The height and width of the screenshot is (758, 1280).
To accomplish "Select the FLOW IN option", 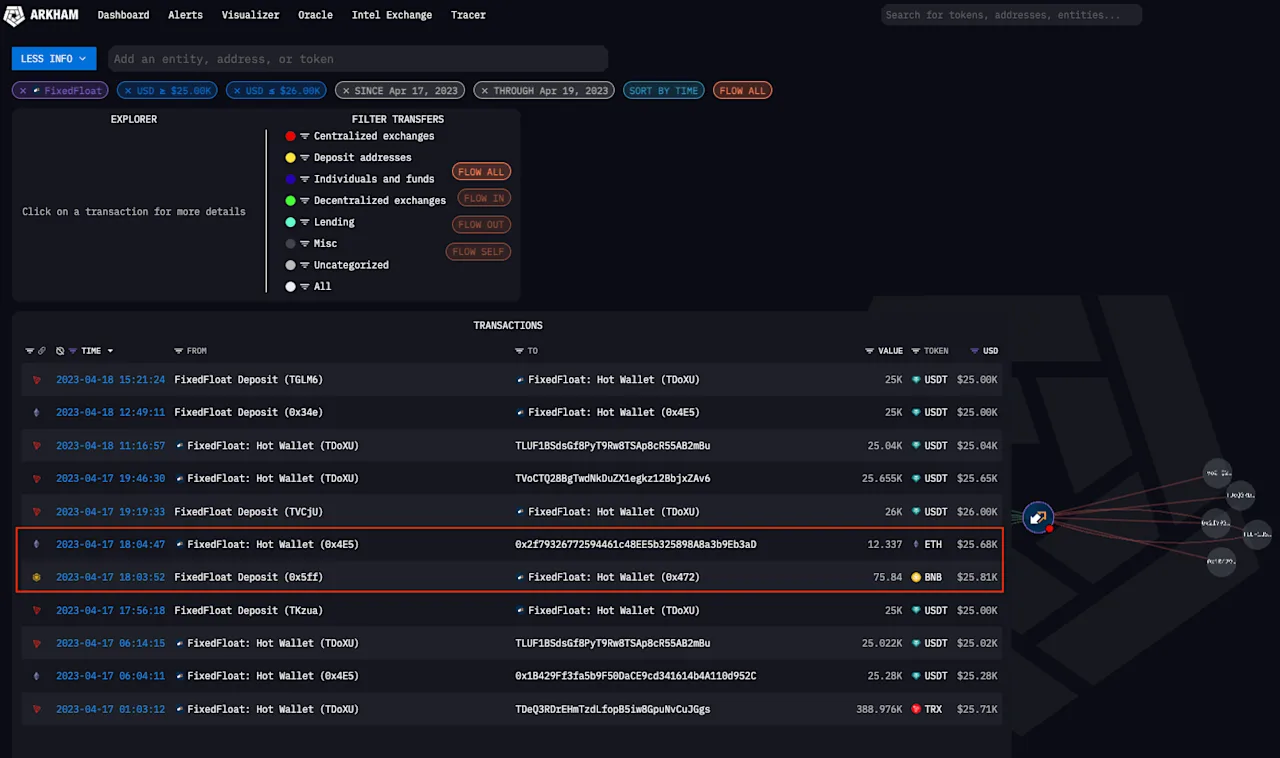I will click(x=484, y=198).
